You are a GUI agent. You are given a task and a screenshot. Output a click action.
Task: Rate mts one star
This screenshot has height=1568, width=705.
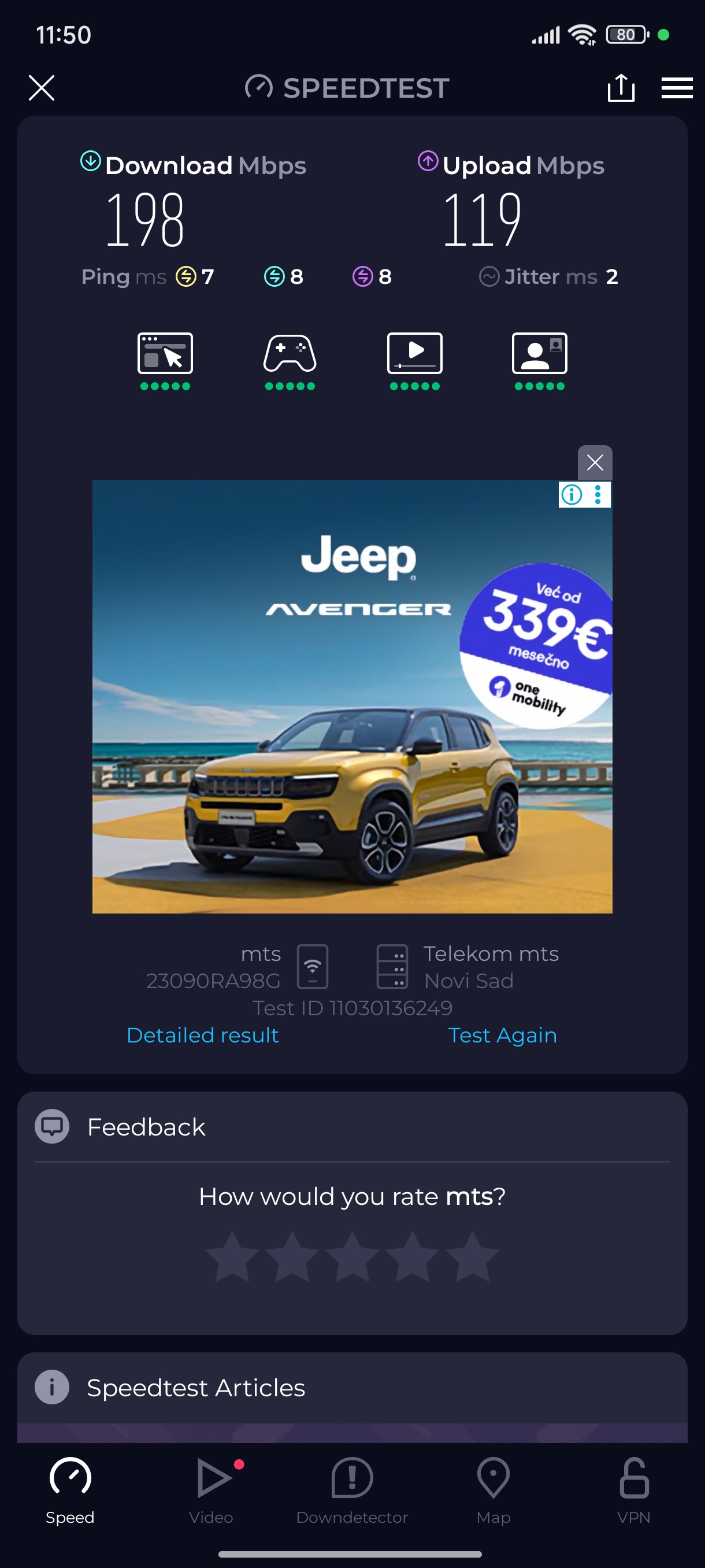tap(232, 1256)
